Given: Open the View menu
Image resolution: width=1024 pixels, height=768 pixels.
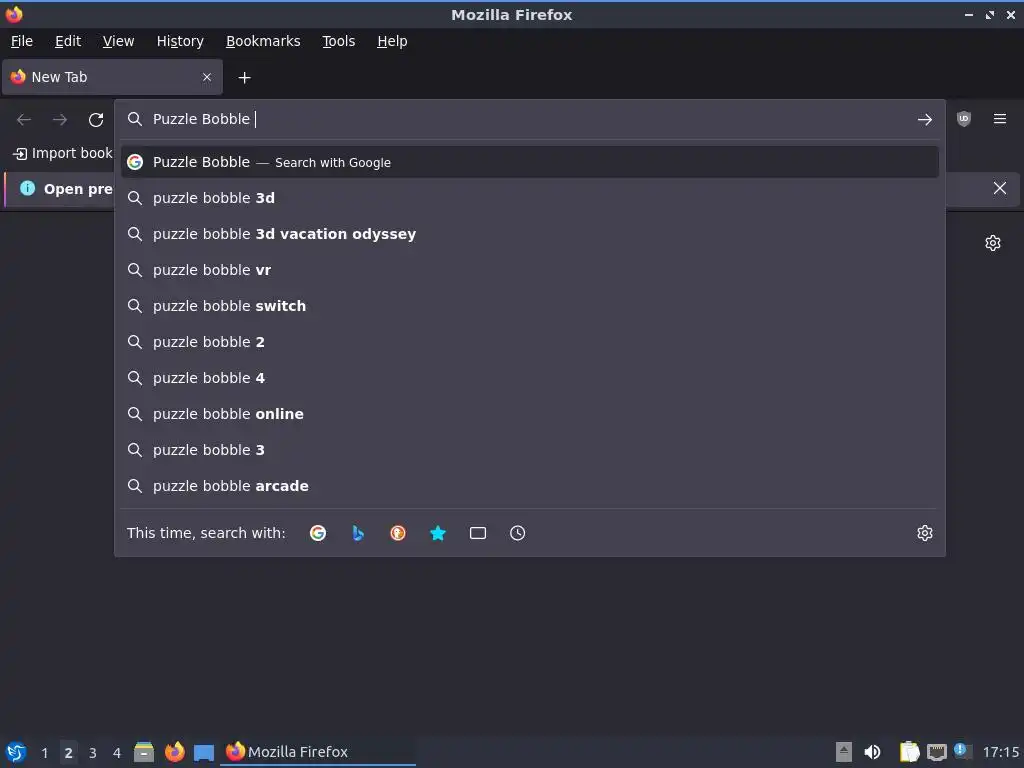Looking at the screenshot, I should pos(118,41).
